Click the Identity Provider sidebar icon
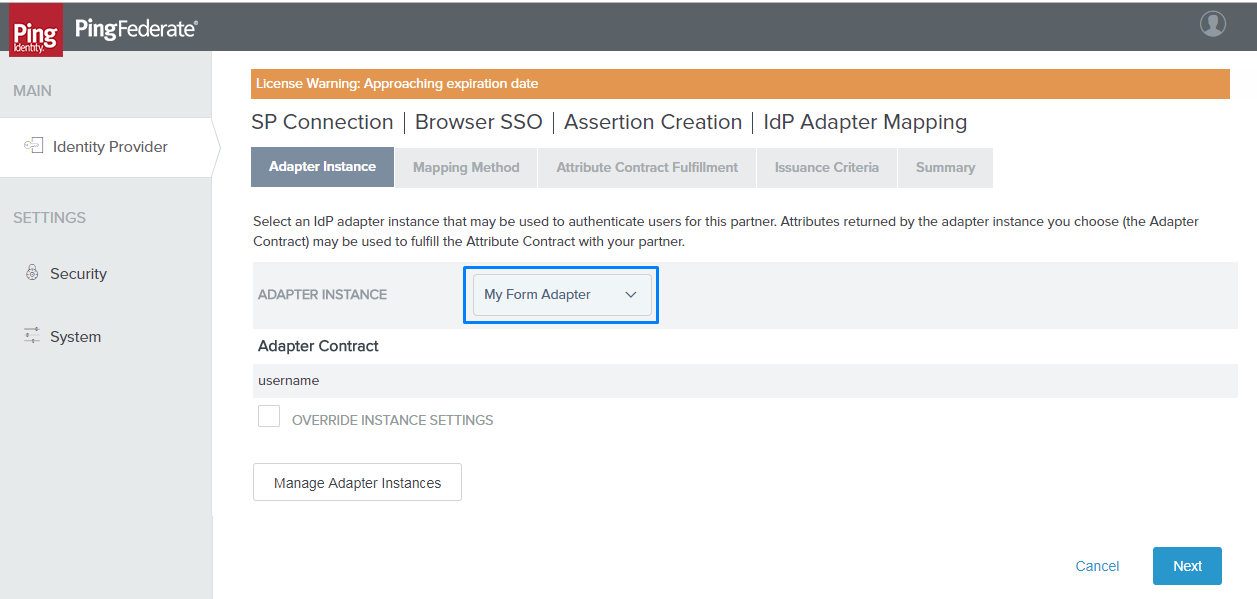 (x=33, y=146)
